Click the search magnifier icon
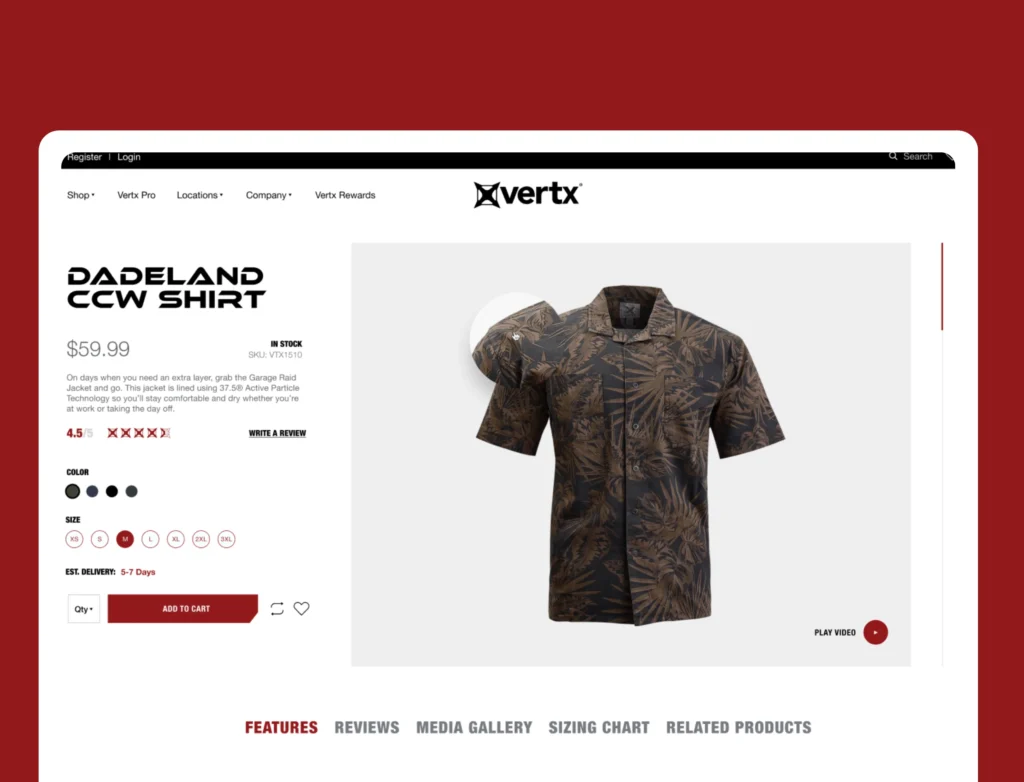 click(893, 156)
